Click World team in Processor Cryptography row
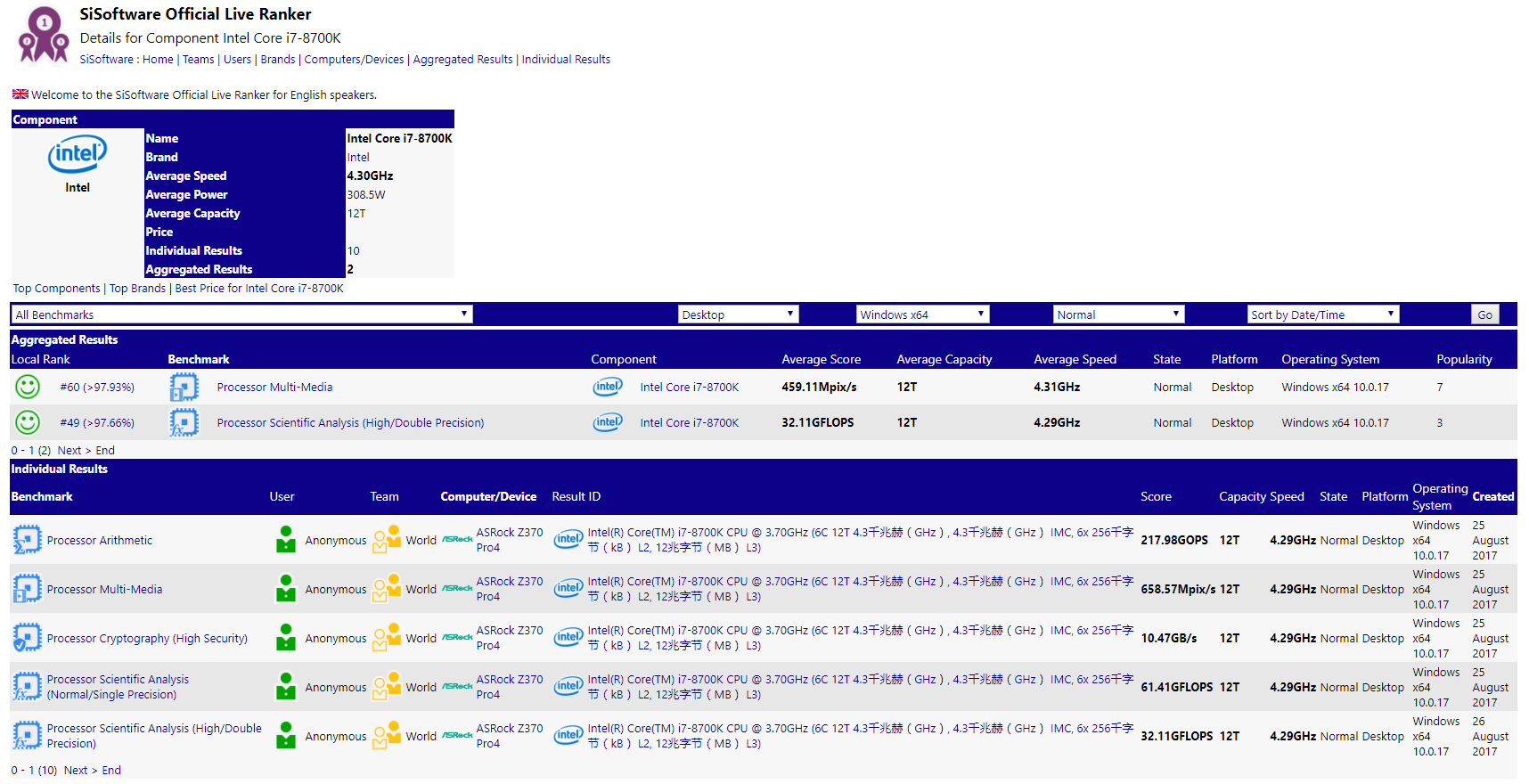Screen dimensions: 1529x784 point(421,639)
